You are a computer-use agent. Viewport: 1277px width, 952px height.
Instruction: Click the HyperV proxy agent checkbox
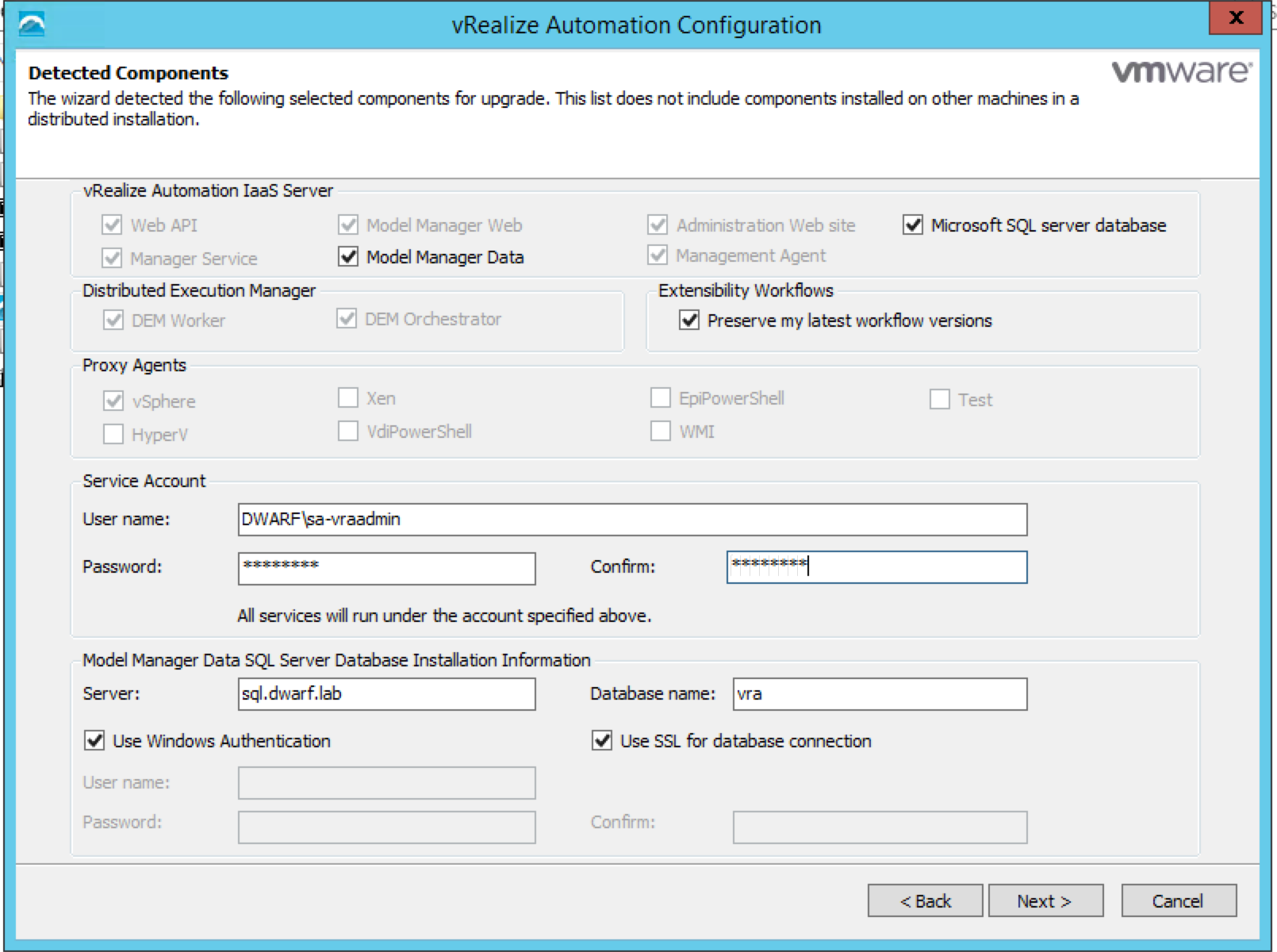tap(113, 435)
